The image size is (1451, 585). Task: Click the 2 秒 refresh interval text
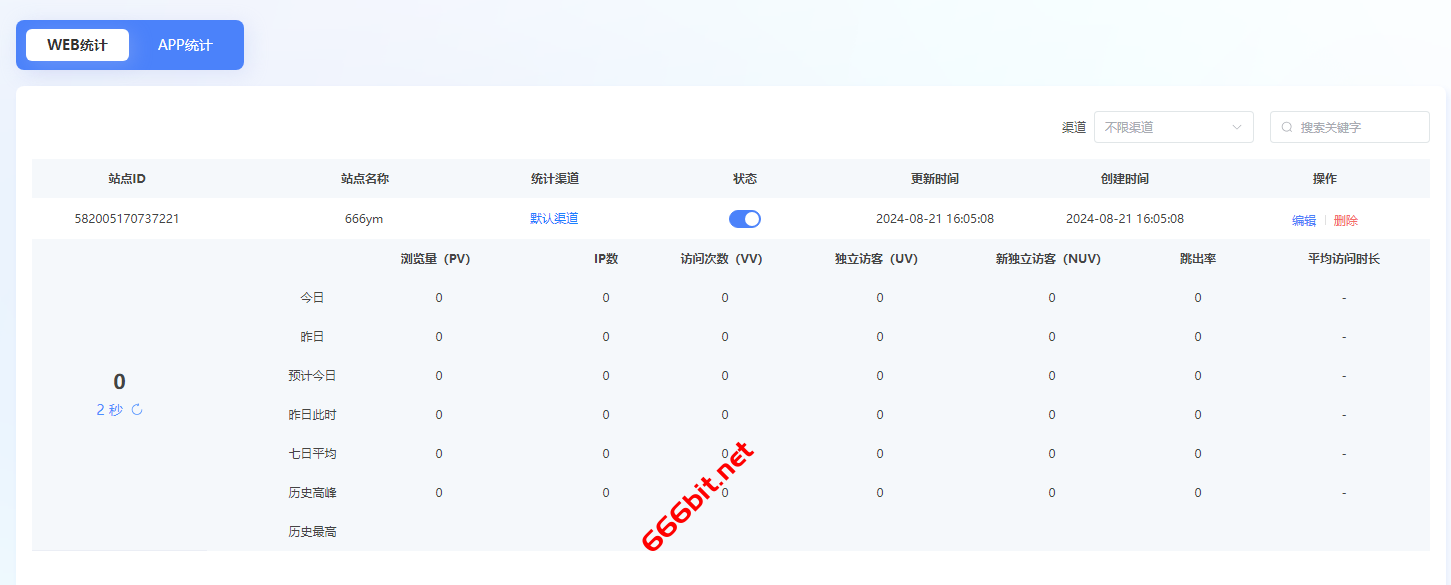pyautogui.click(x=109, y=410)
